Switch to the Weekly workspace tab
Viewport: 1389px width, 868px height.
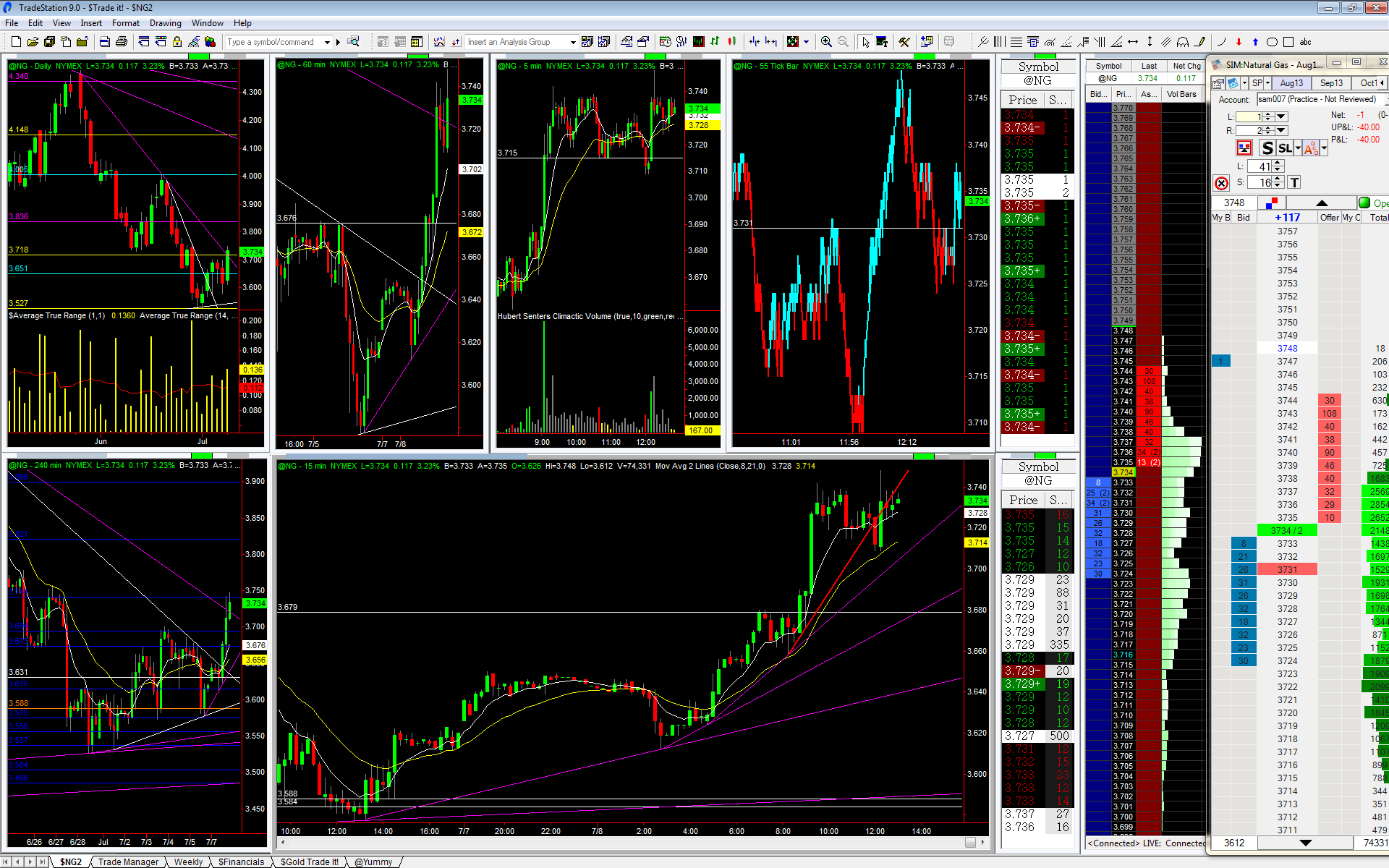pos(188,861)
